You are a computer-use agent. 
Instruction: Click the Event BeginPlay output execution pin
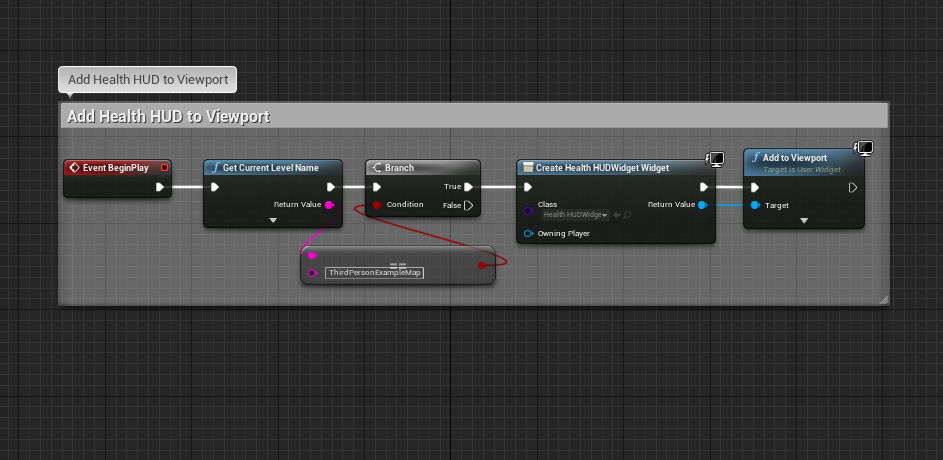[159, 186]
